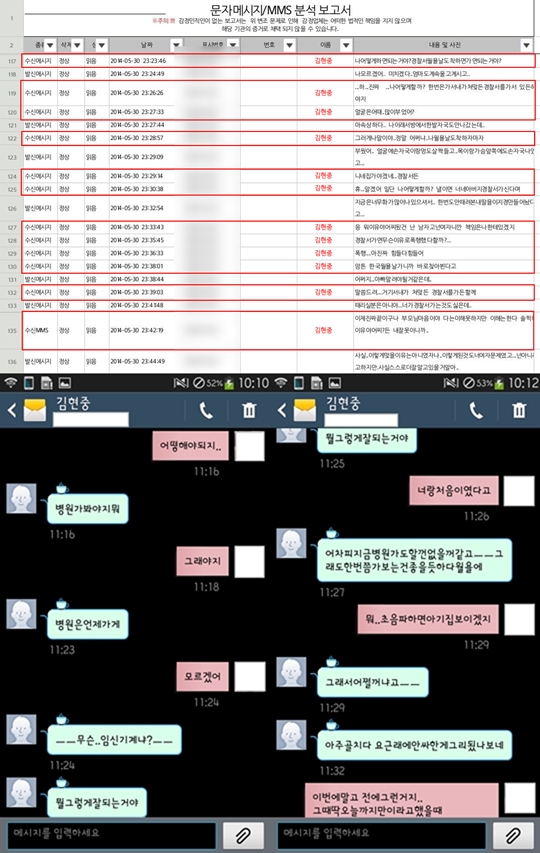Viewport: 540px width, 853px height.
Task: Tap the avatar beside 병원은언제가게 message
Action: coord(21,614)
